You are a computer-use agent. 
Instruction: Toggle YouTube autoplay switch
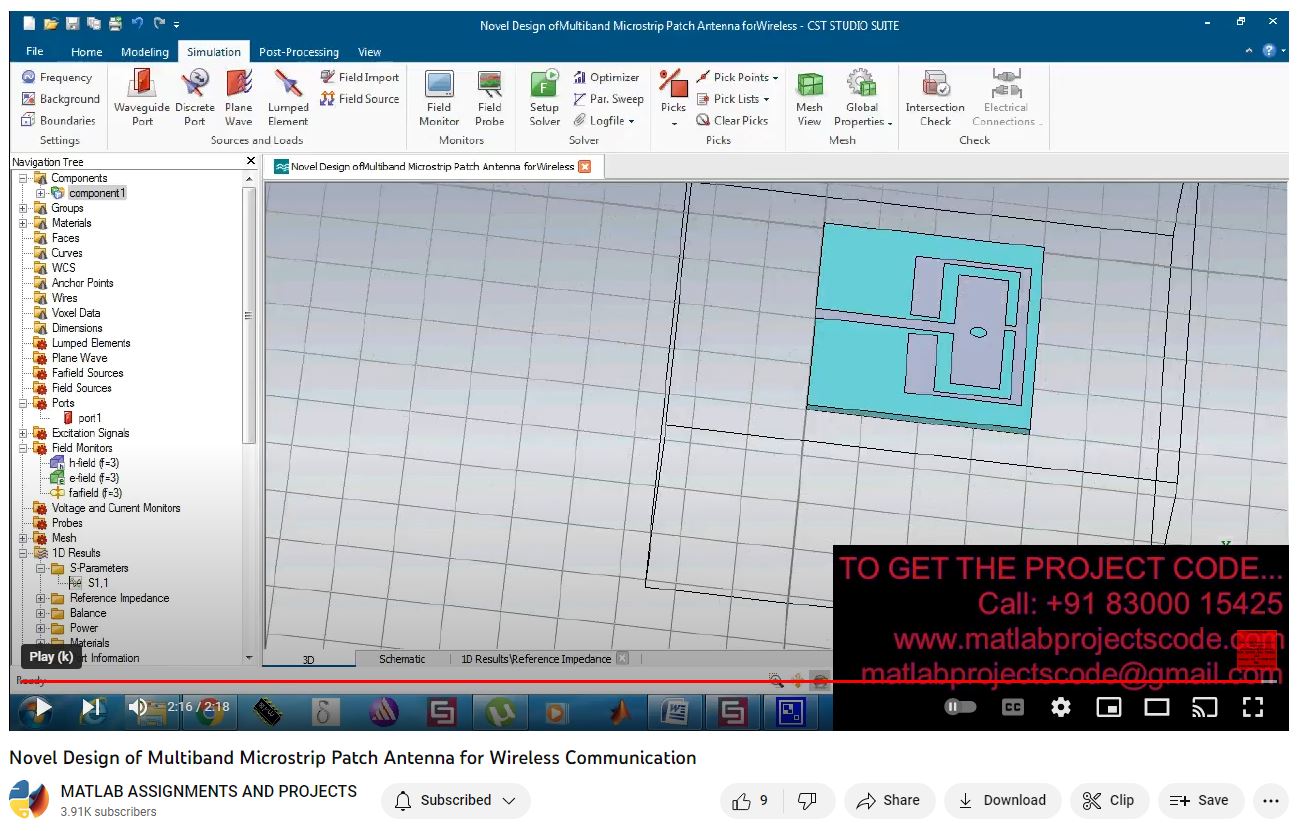(x=960, y=707)
